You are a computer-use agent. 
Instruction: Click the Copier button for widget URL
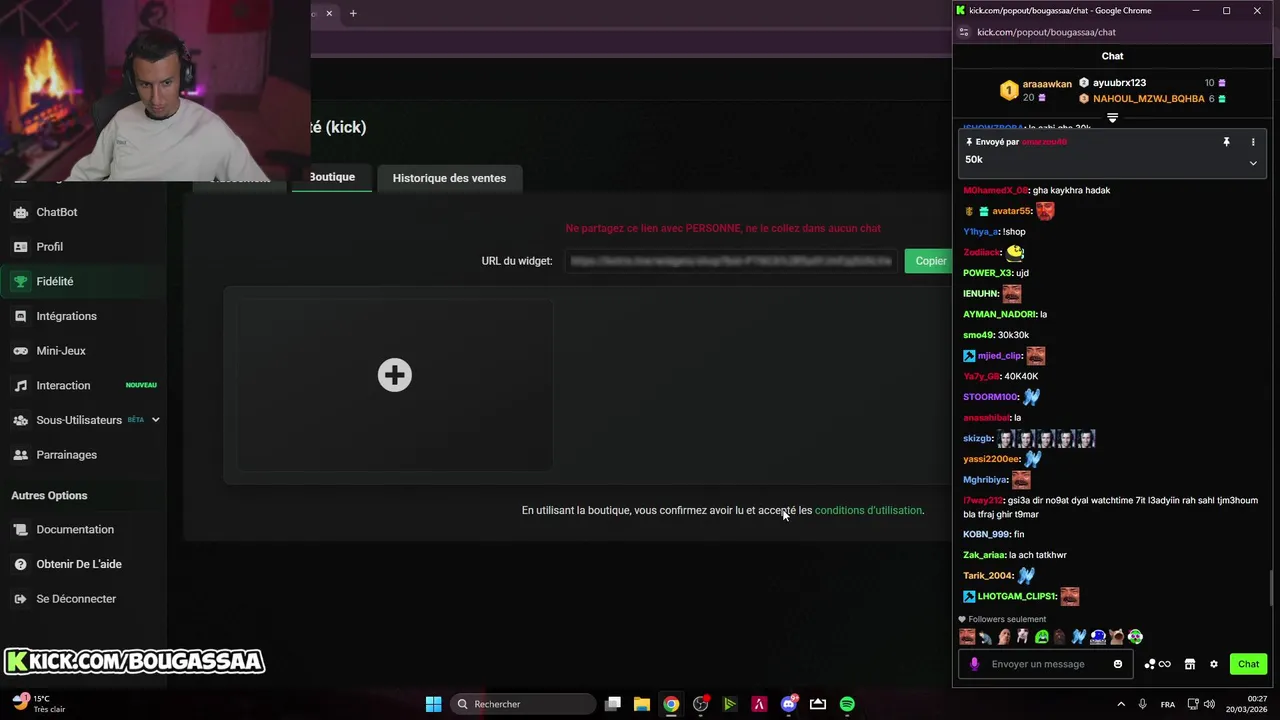coord(930,261)
